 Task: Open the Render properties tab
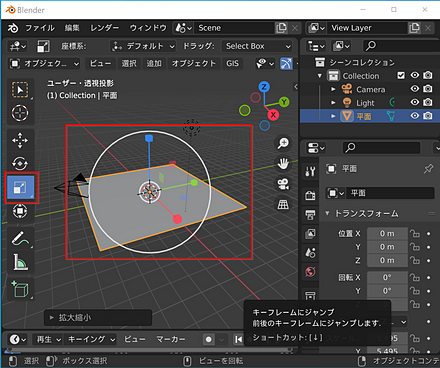click(x=310, y=195)
